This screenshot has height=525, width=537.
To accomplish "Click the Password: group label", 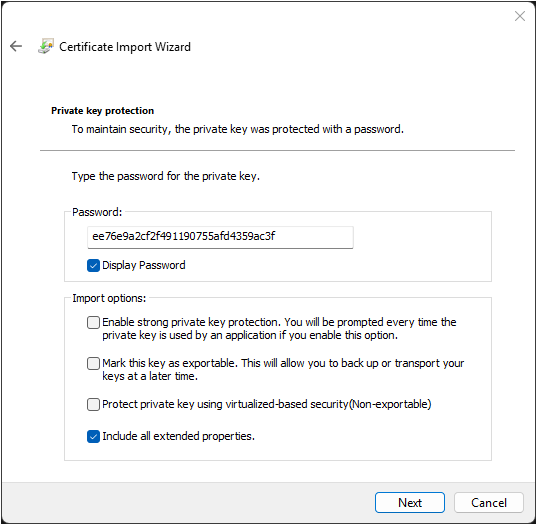I will click(97, 212).
